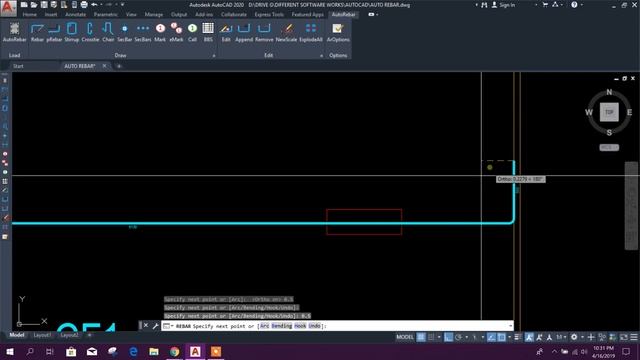Open ArOptions settings

(338, 32)
